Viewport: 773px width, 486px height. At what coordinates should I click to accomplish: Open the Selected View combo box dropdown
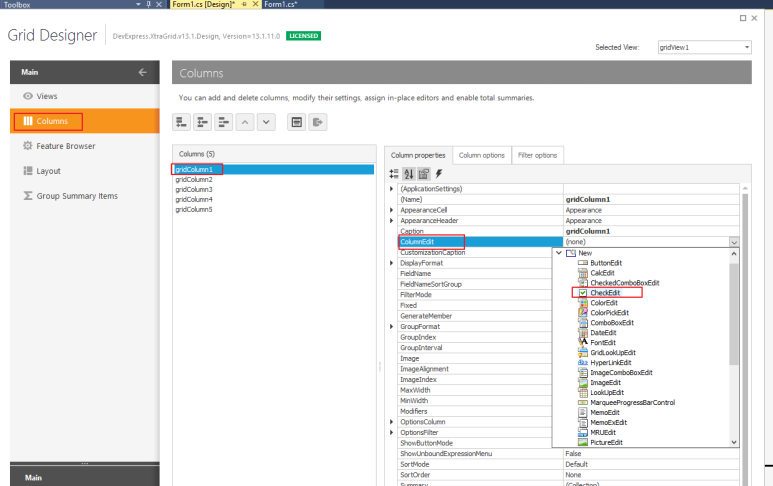(747, 47)
